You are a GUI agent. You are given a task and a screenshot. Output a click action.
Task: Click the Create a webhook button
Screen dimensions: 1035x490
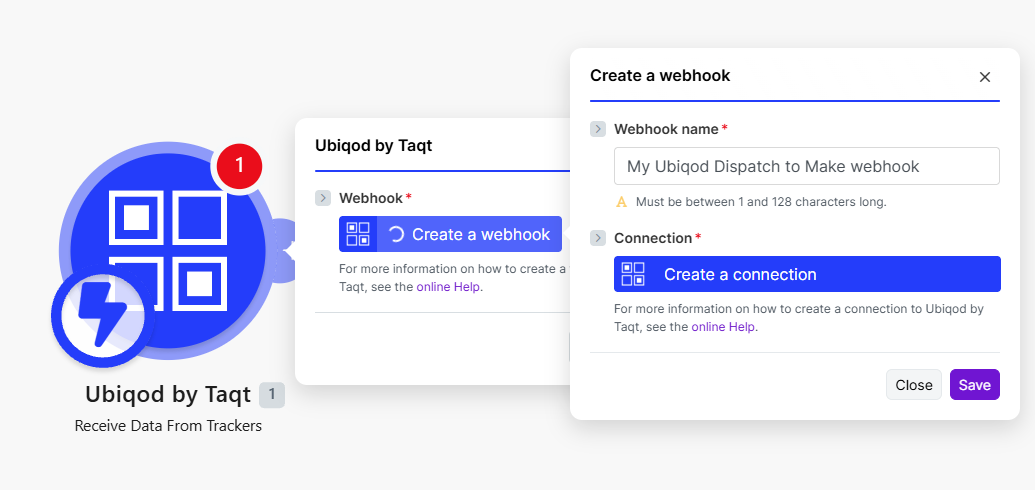(x=450, y=234)
